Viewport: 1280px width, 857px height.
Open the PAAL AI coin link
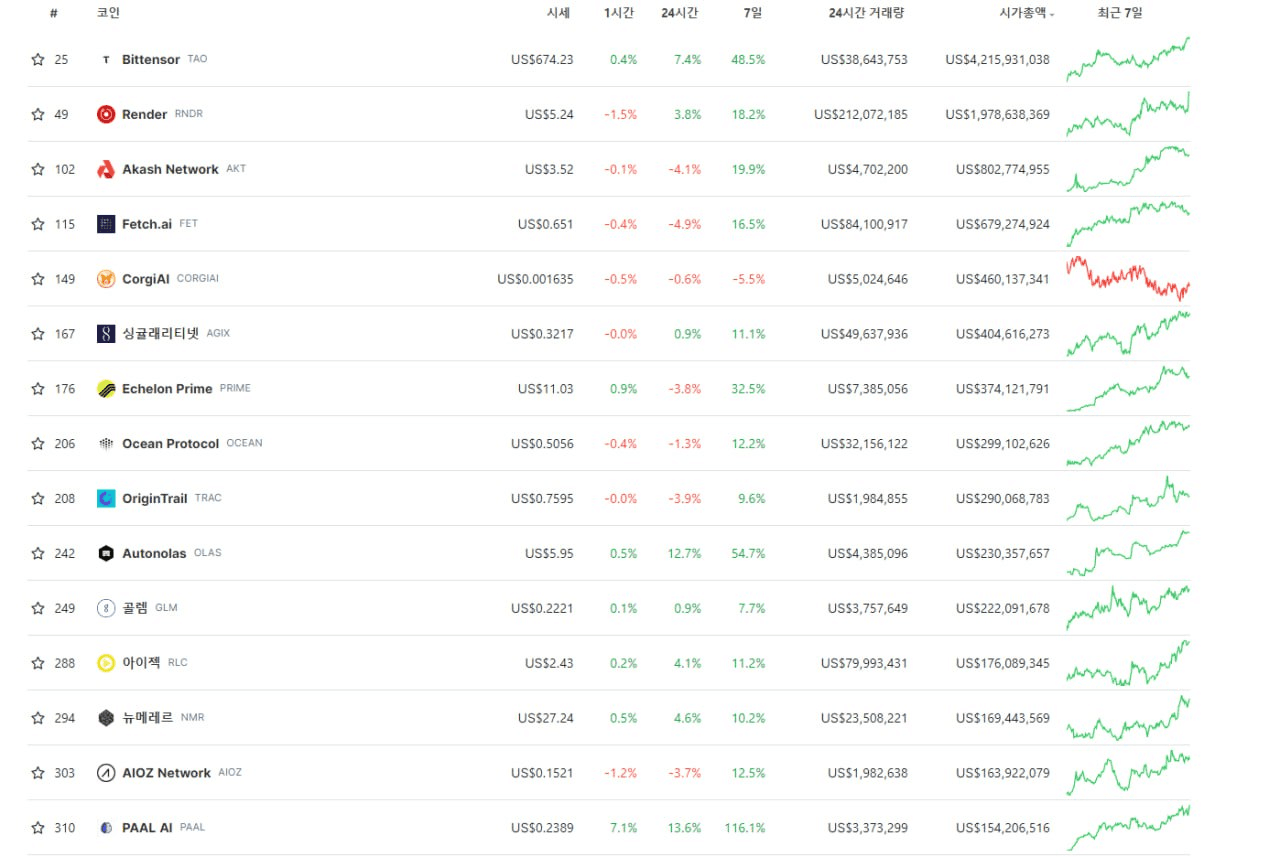coord(147,828)
